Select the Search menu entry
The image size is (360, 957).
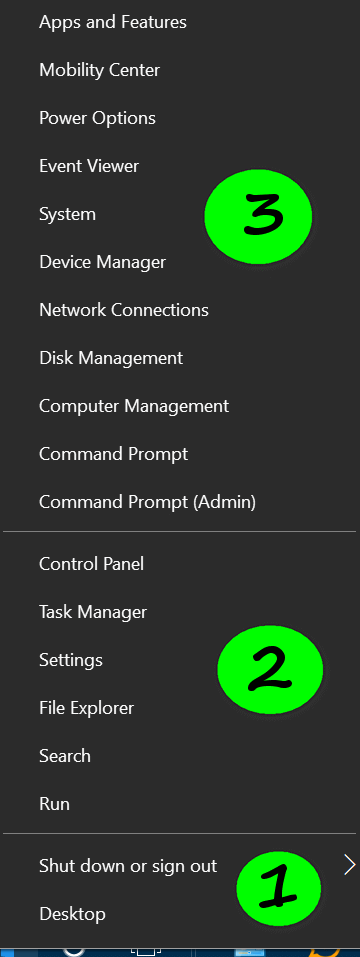(65, 756)
